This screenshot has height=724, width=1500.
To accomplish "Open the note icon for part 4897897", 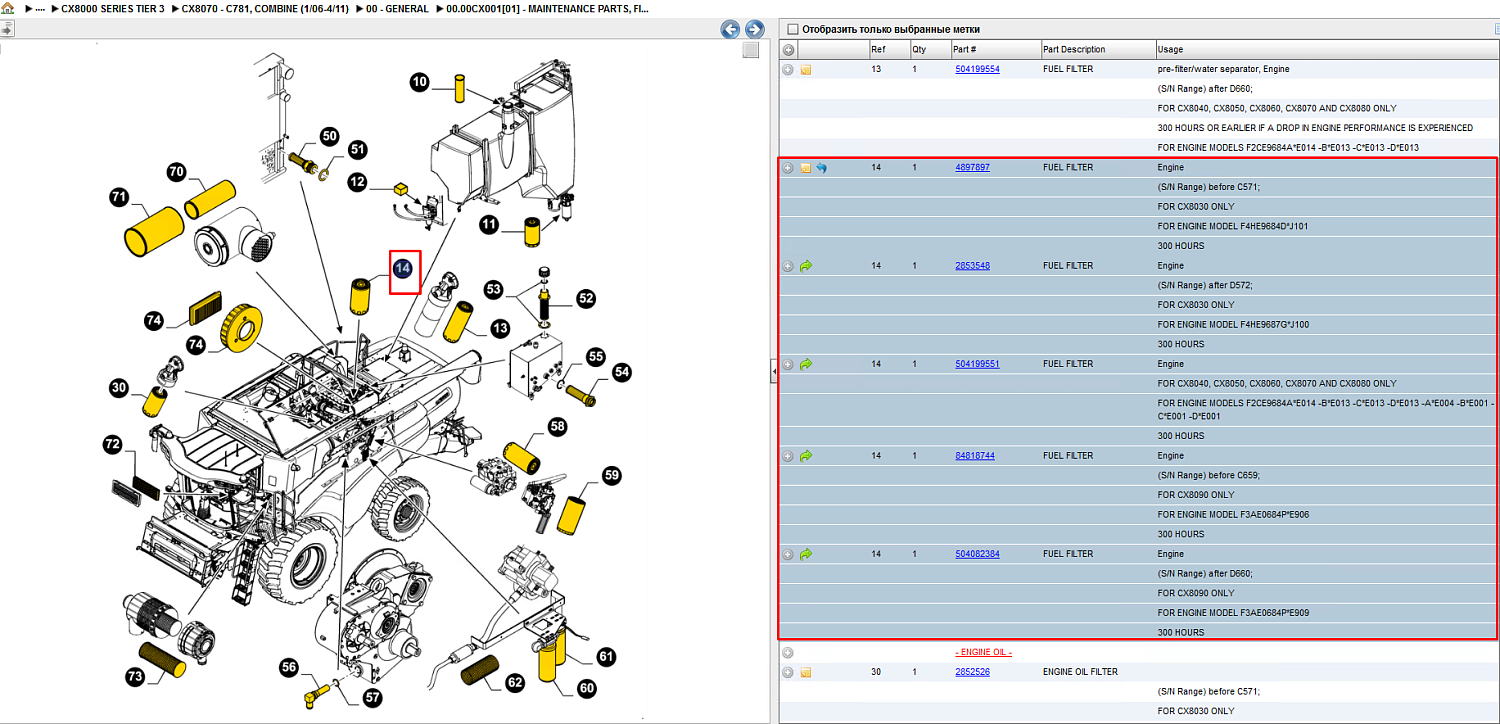I will tap(805, 168).
